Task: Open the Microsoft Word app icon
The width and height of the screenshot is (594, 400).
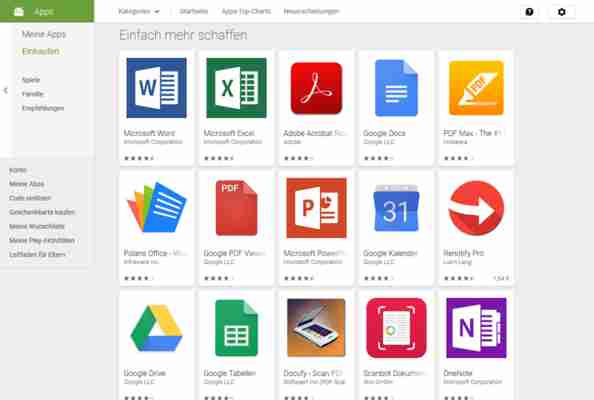Action: [x=156, y=88]
